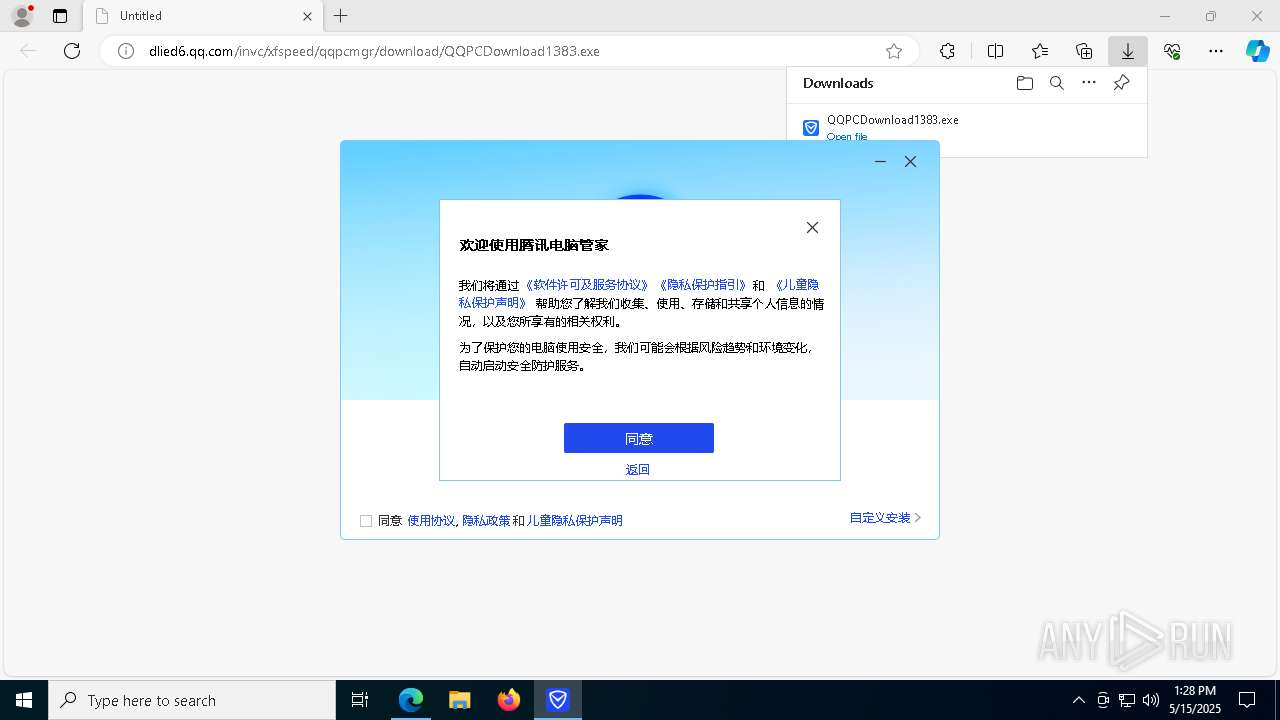Open the 隐私保护指引 link
The height and width of the screenshot is (720, 1280).
pos(702,285)
